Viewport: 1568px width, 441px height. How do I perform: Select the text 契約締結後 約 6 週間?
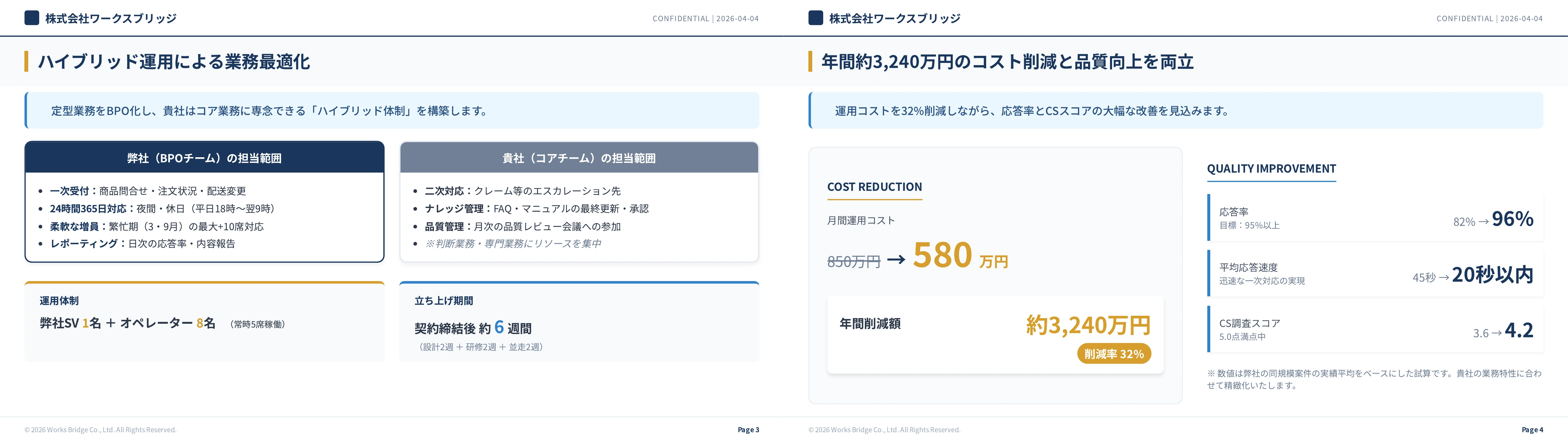click(x=473, y=328)
